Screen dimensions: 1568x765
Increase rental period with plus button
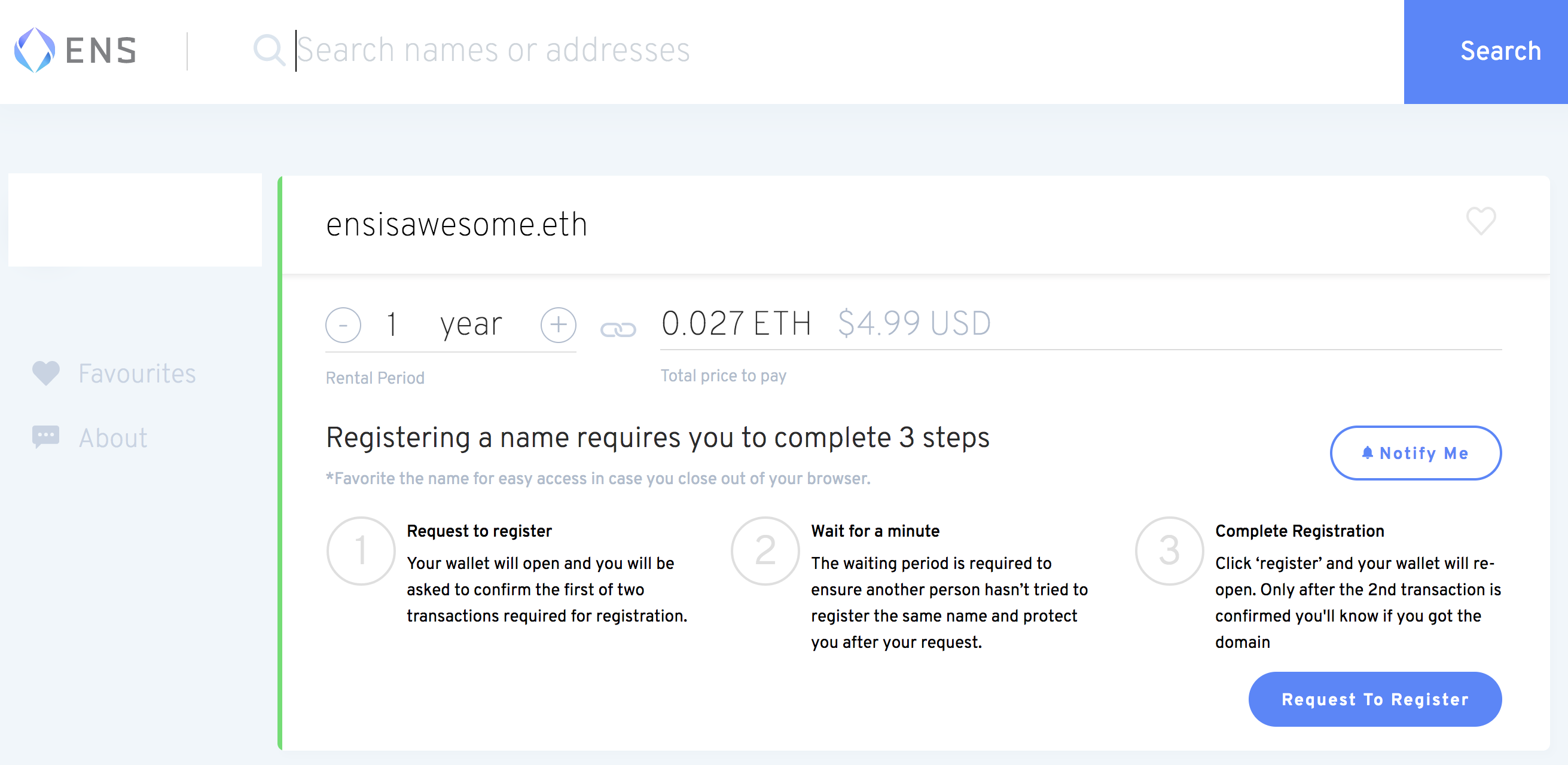click(558, 325)
